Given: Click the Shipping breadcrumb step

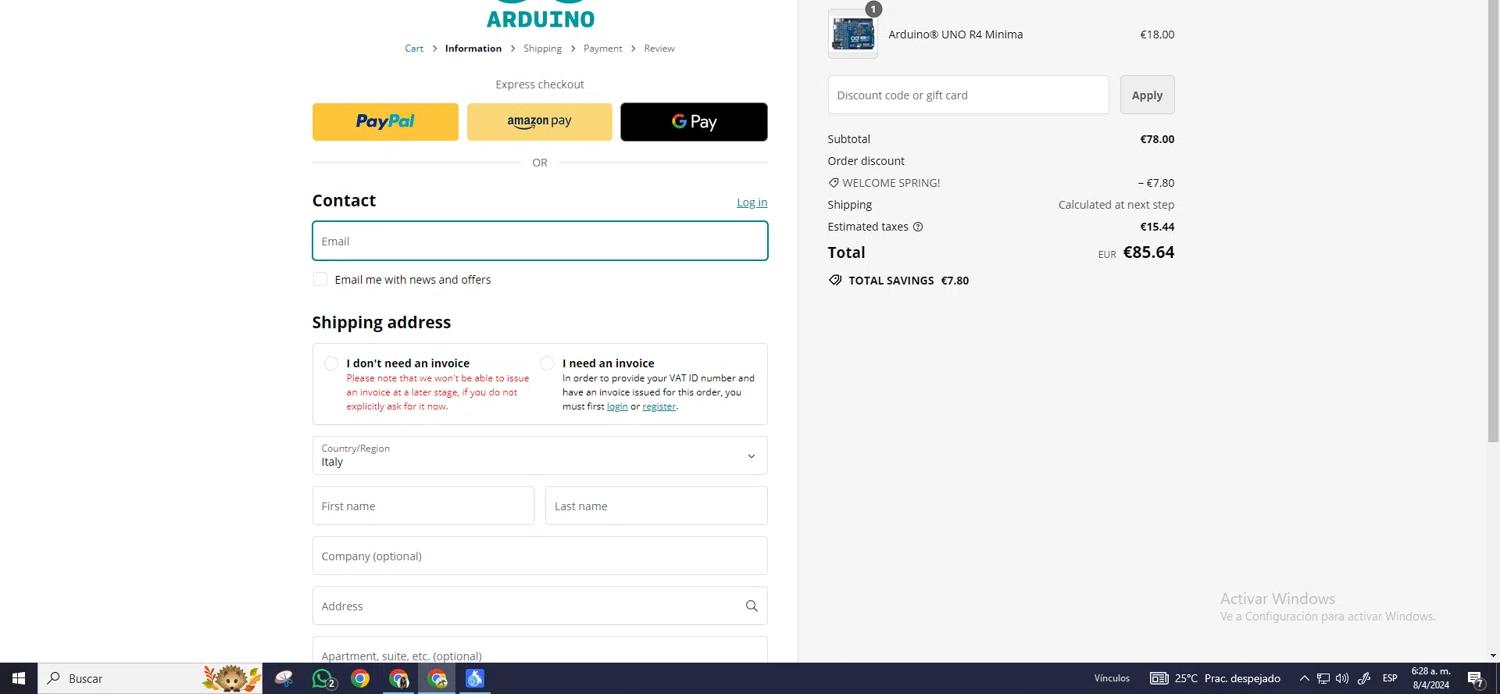Looking at the screenshot, I should 542,48.
